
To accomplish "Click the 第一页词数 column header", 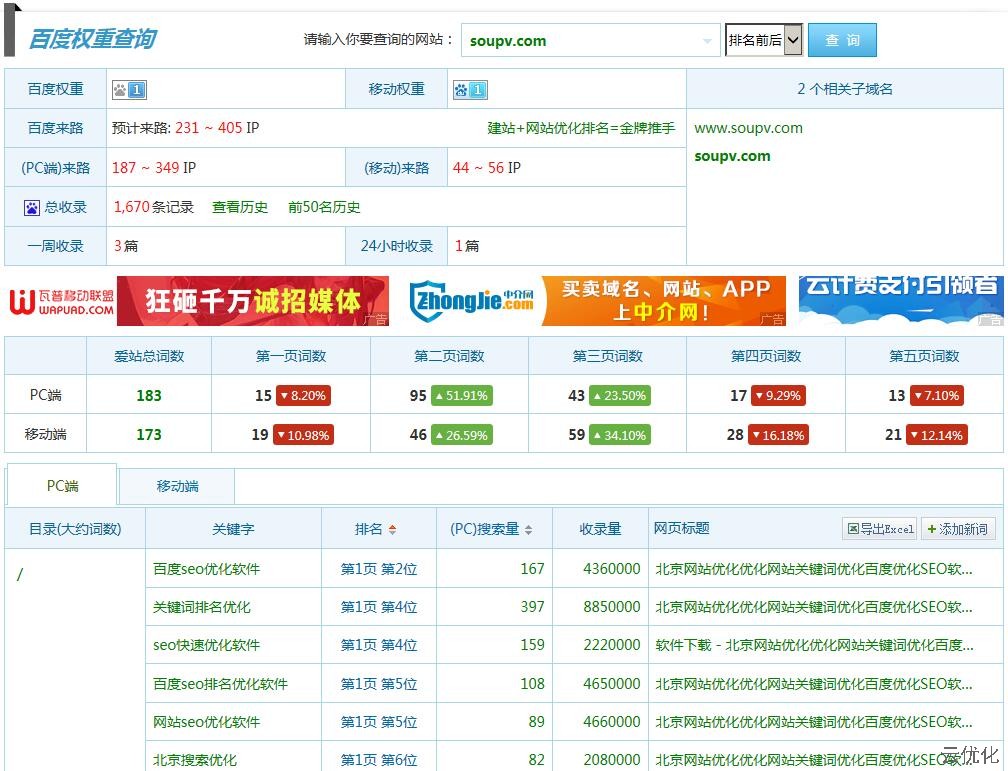I will pyautogui.click(x=291, y=356).
